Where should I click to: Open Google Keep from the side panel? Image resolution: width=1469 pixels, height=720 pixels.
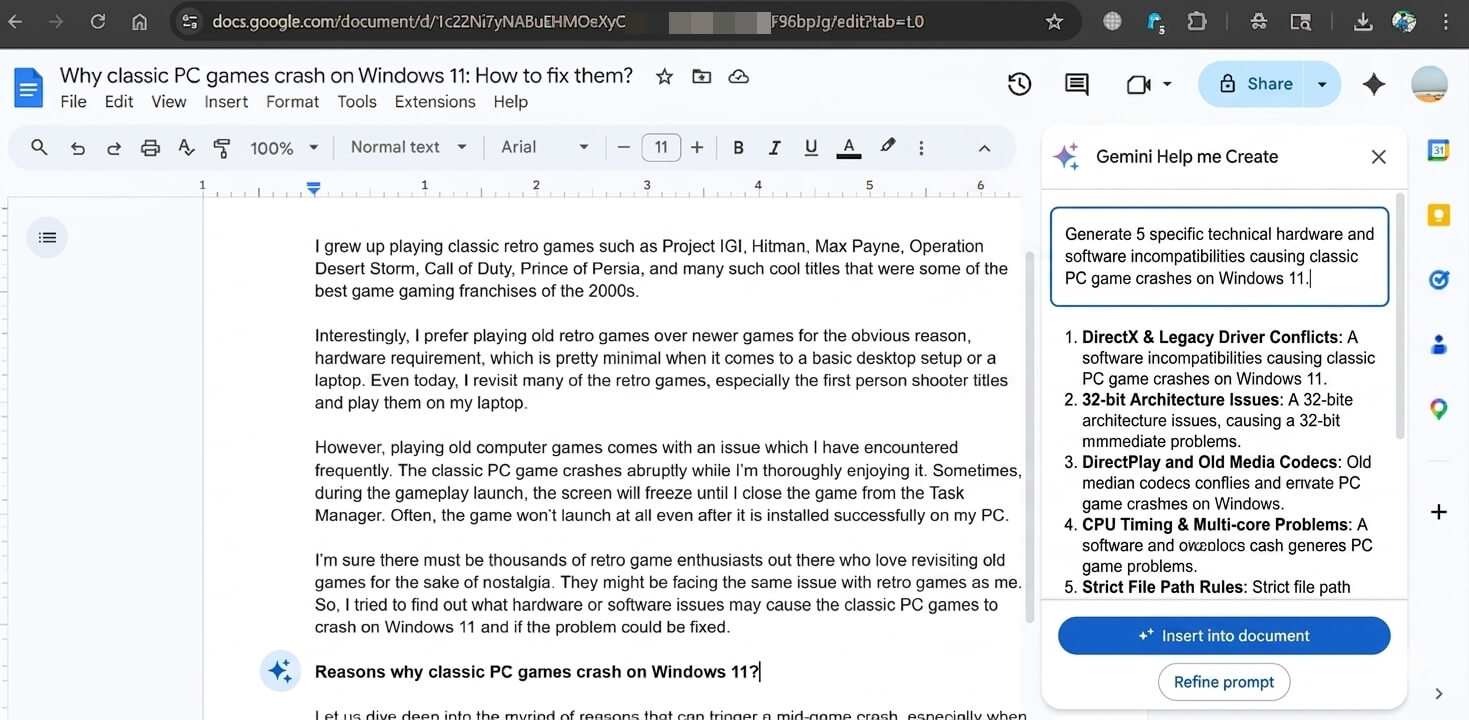point(1438,214)
